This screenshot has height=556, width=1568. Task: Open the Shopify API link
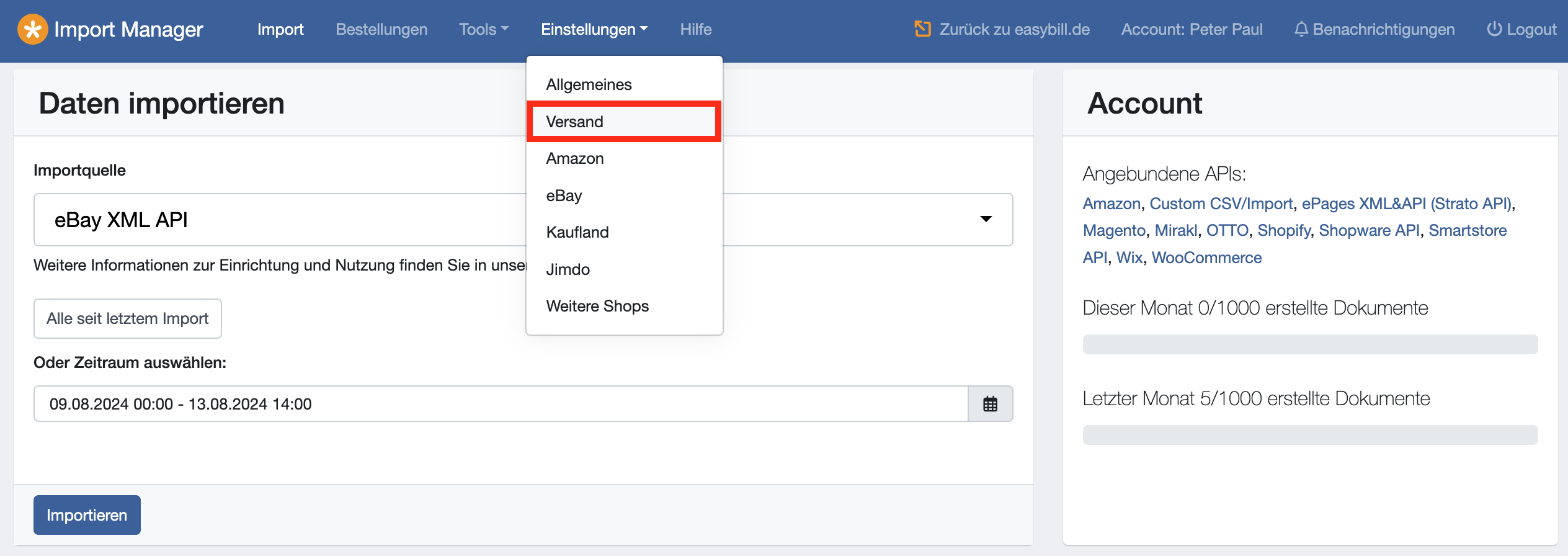pyautogui.click(x=1283, y=230)
